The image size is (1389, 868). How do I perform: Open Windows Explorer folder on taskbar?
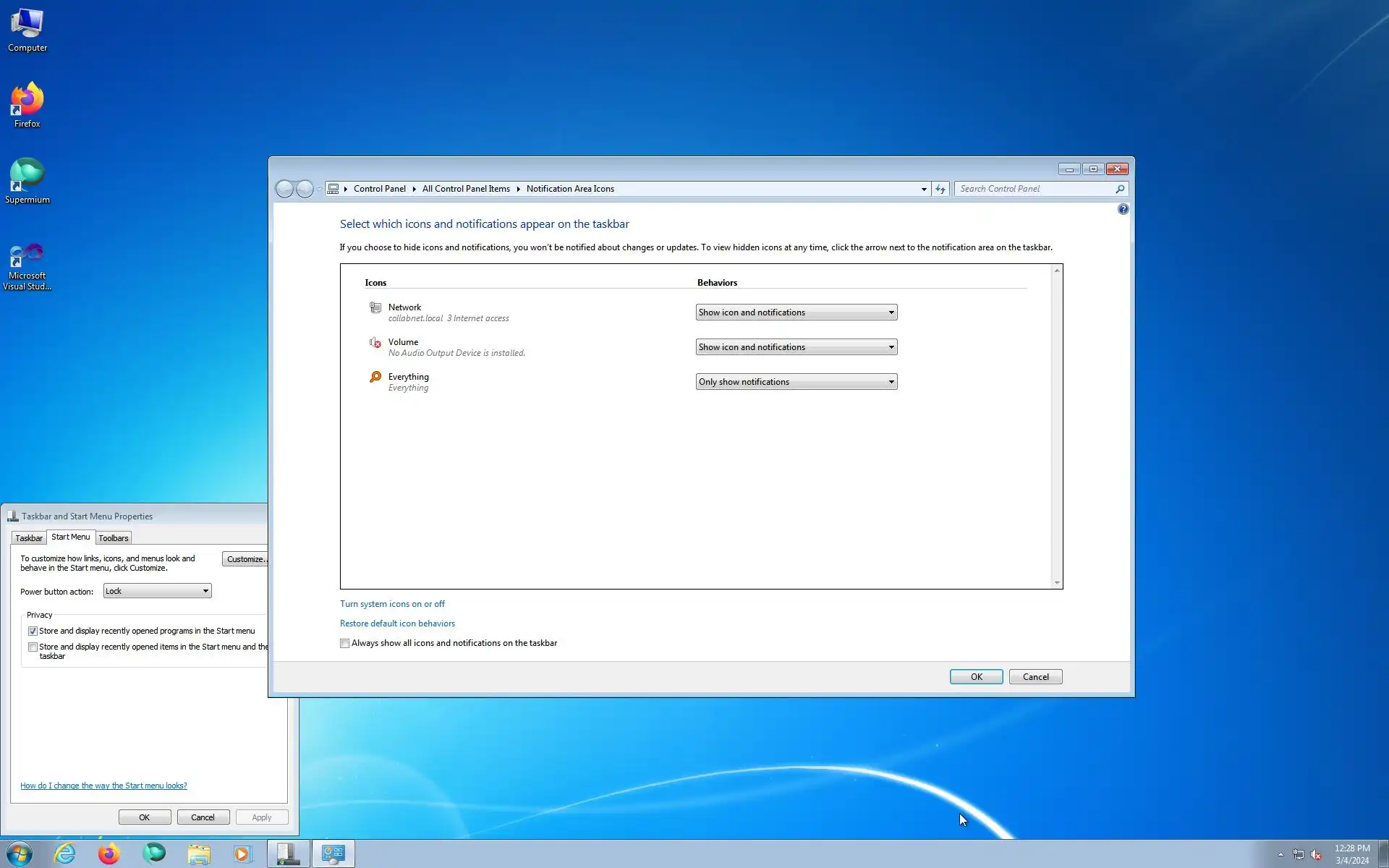click(199, 854)
